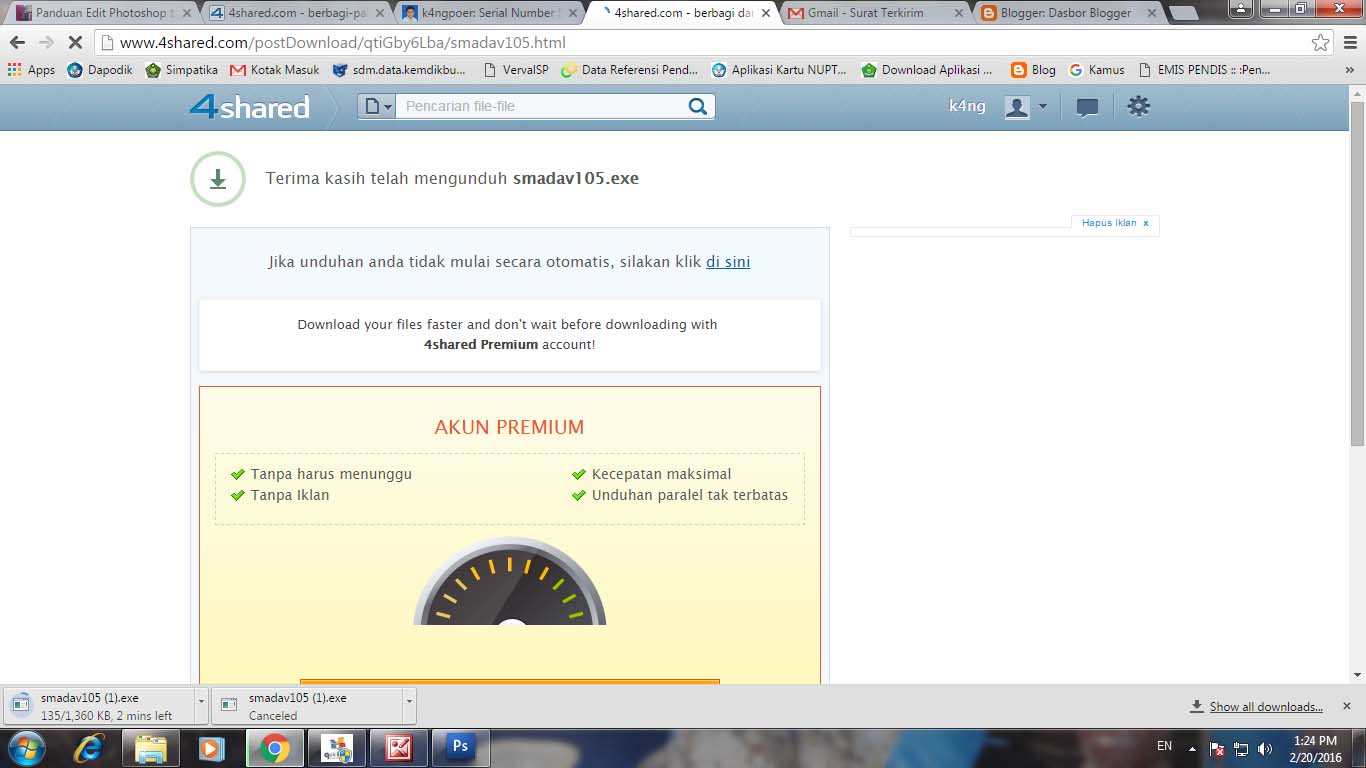Click the speedometer gauge image
1366x768 pixels.
[510, 581]
